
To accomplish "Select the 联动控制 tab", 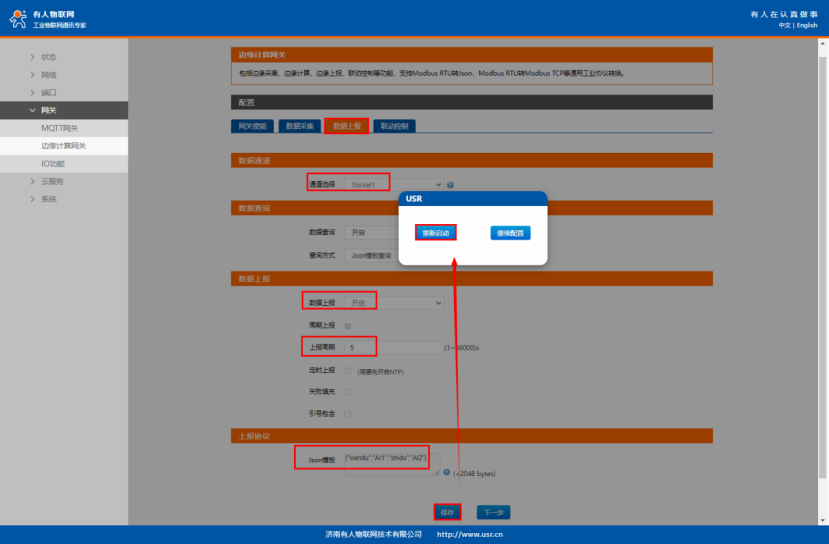I will (x=394, y=126).
